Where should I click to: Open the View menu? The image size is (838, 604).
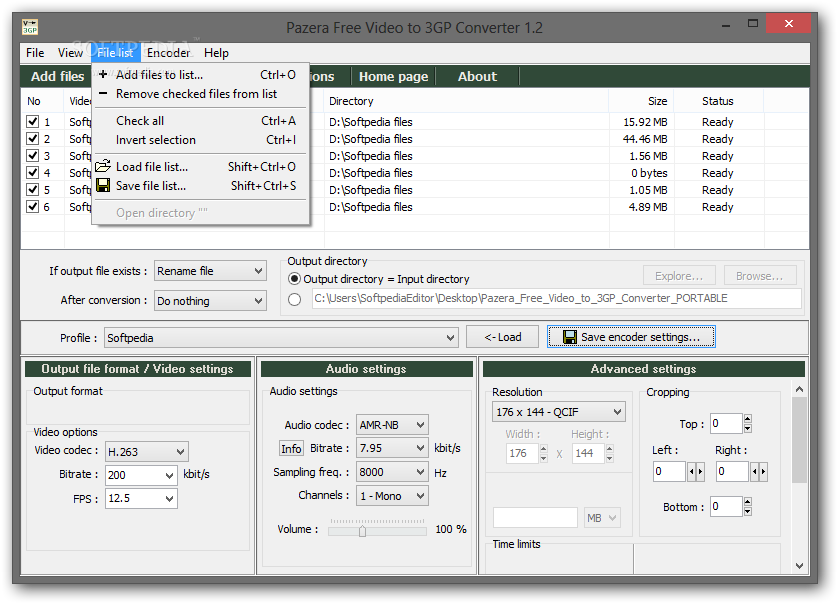70,52
